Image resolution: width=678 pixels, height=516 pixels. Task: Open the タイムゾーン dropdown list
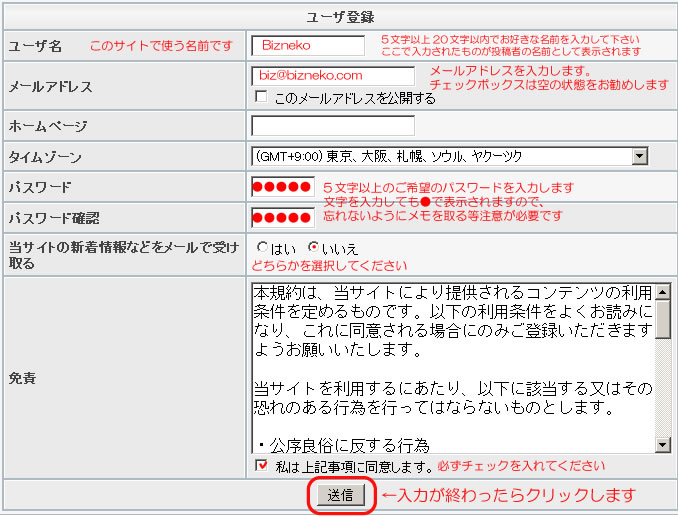click(x=449, y=156)
